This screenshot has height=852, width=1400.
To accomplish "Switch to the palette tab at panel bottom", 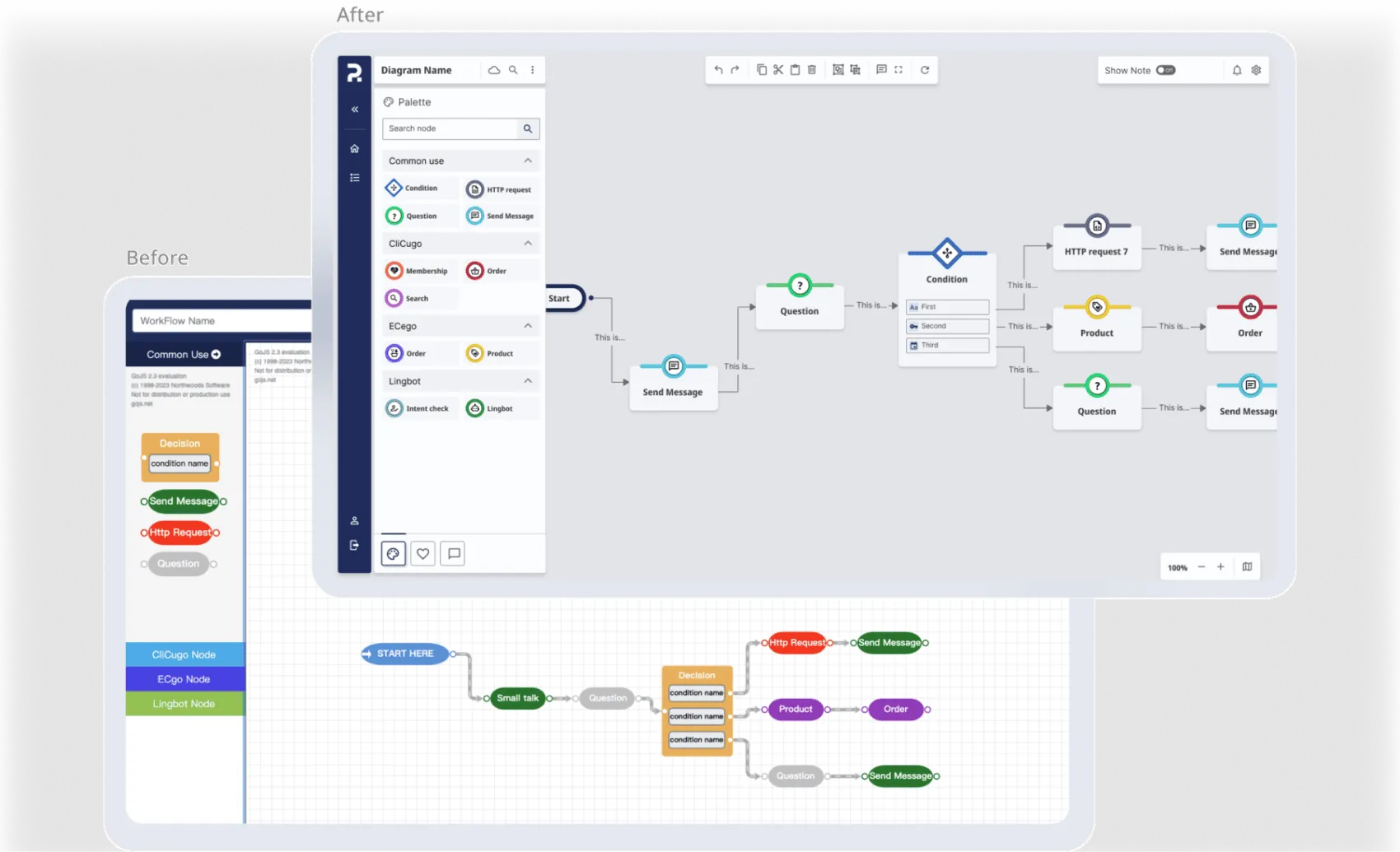I will (394, 554).
